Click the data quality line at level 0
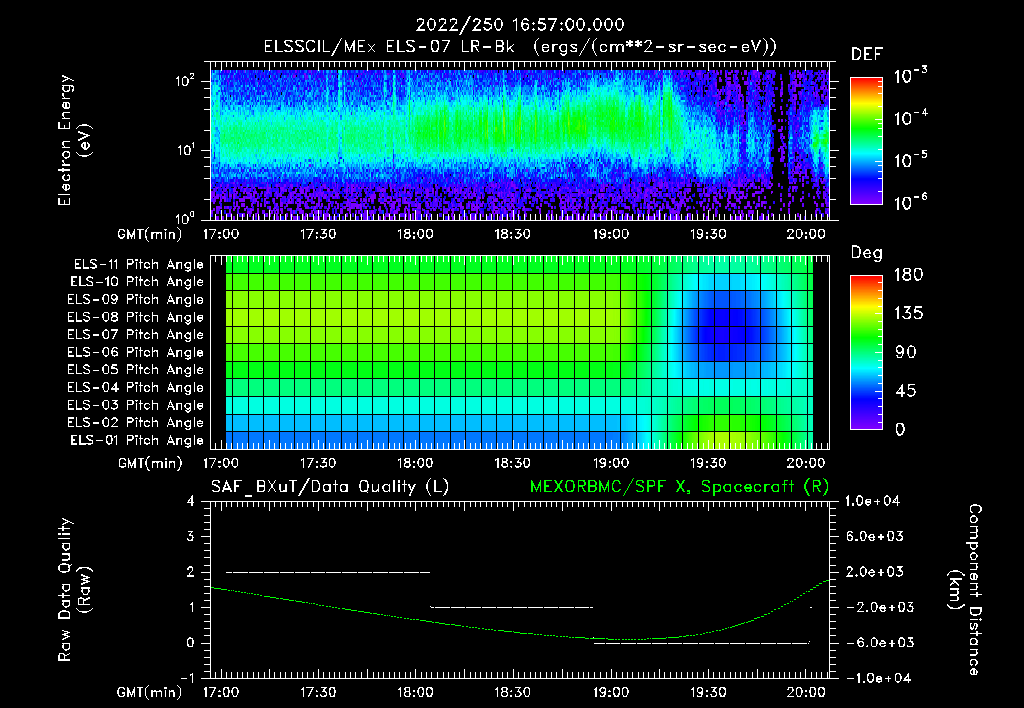This screenshot has width=1024, height=708. coord(701,643)
